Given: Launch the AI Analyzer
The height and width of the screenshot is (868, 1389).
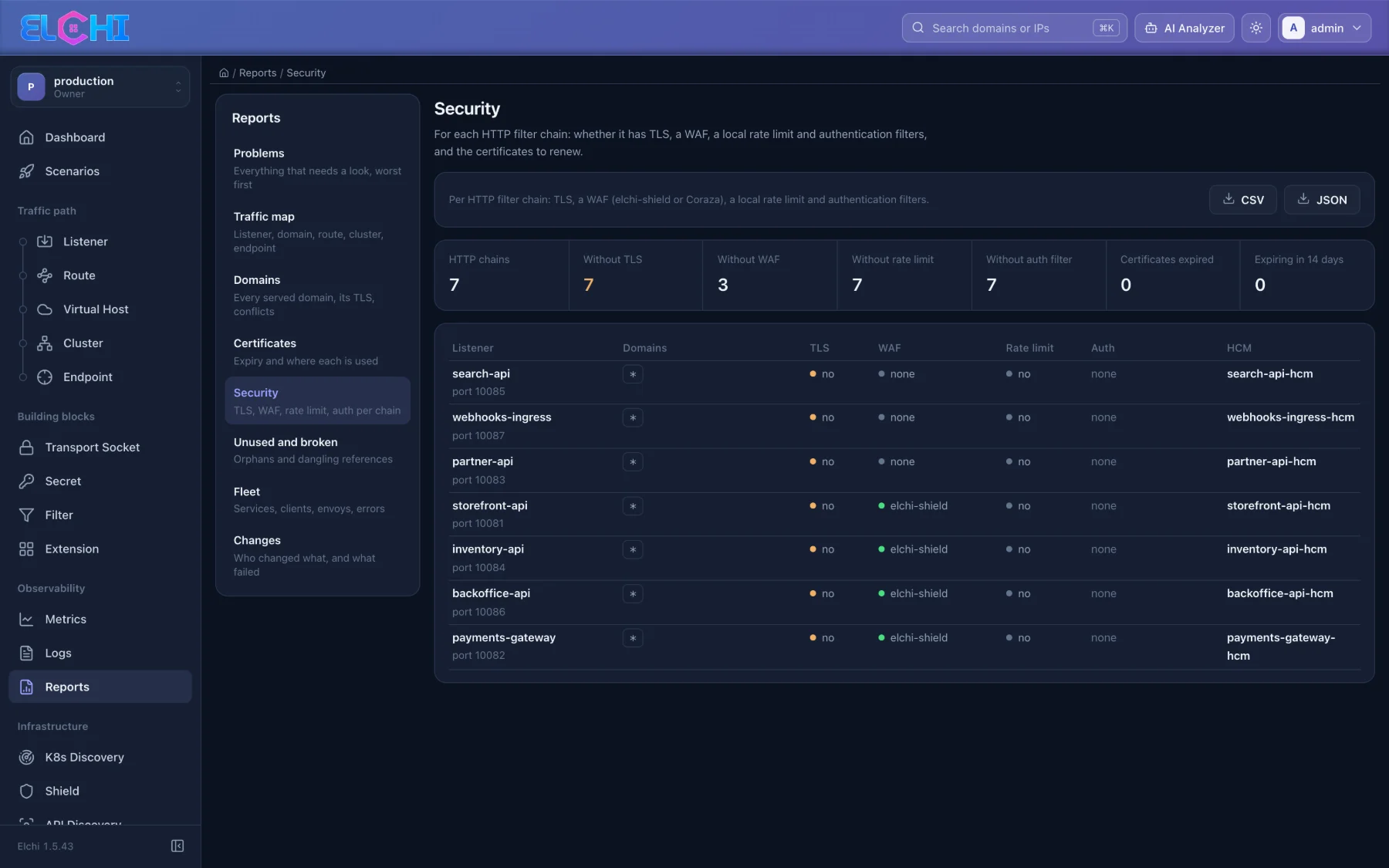Looking at the screenshot, I should coord(1185,28).
